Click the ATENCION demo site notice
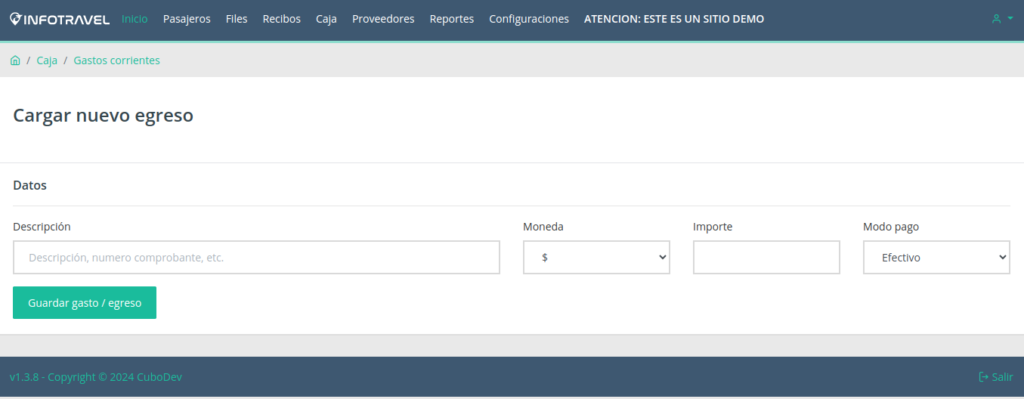This screenshot has height=399, width=1024. pyautogui.click(x=674, y=19)
